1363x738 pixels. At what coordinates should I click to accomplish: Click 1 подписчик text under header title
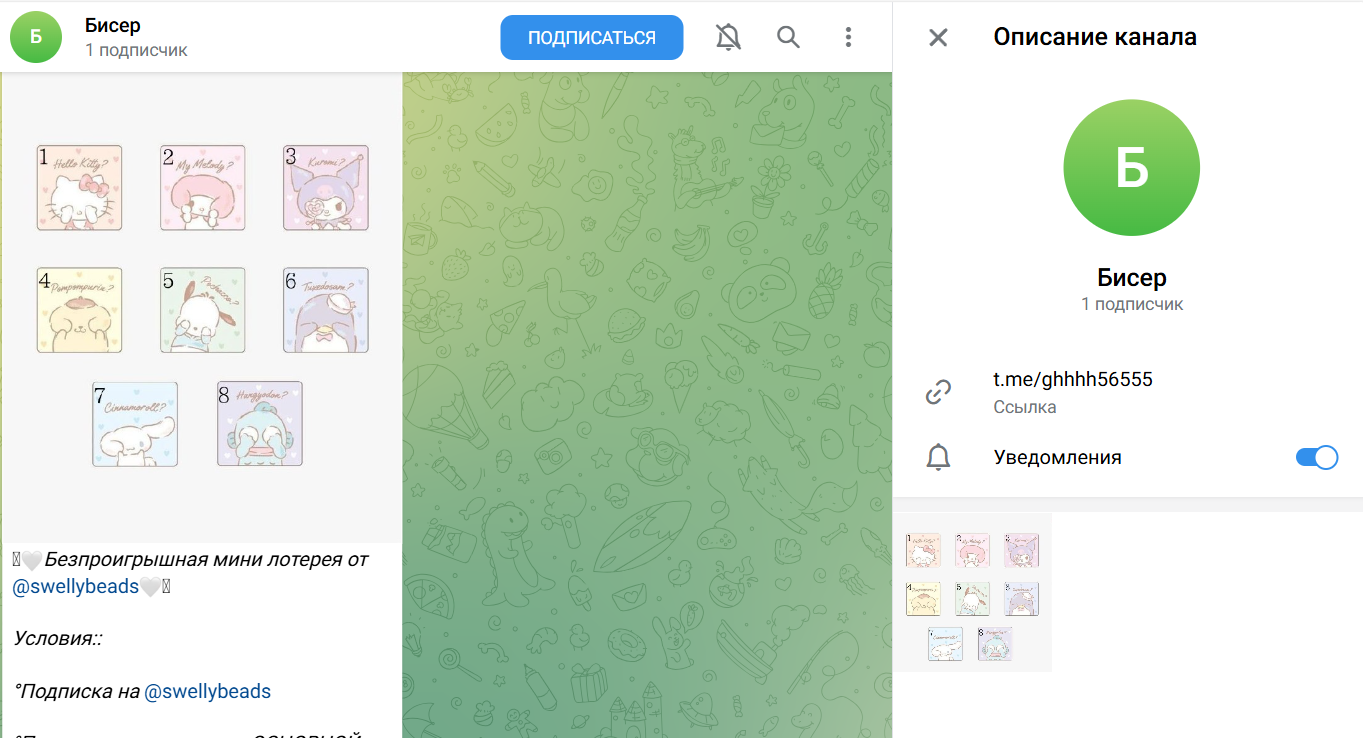pyautogui.click(x=136, y=50)
